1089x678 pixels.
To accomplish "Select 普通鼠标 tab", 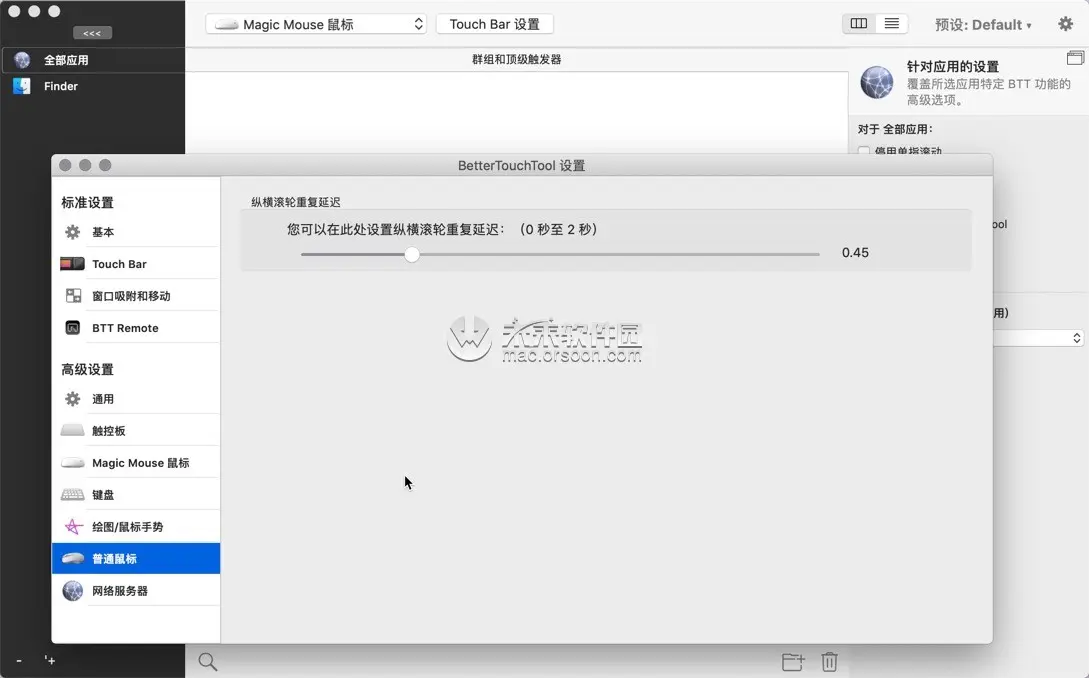I will (136, 559).
